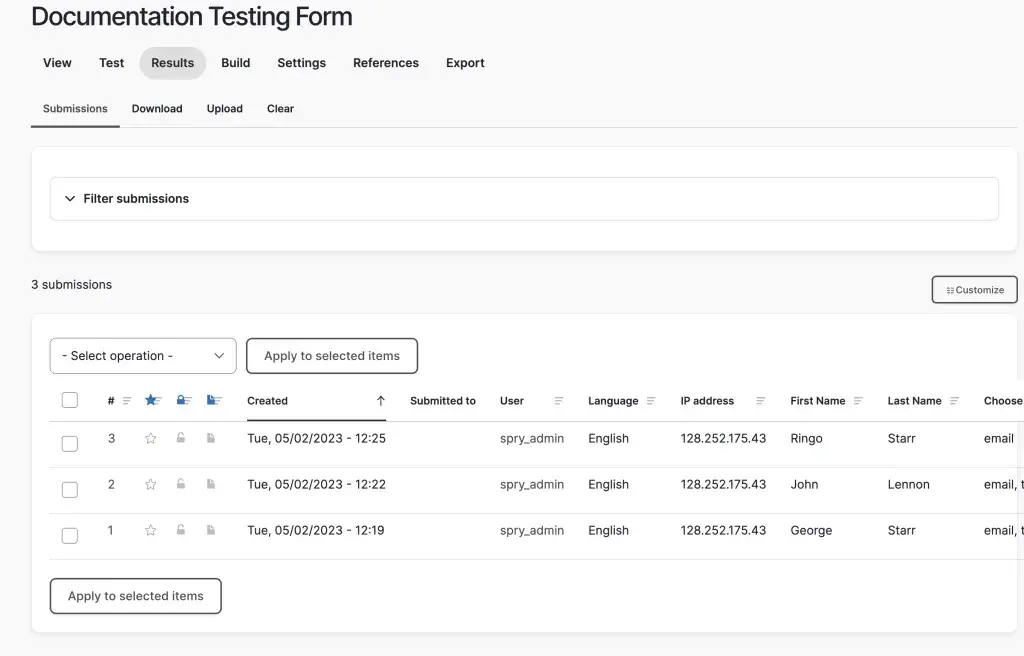Viewport: 1024px width, 656px height.
Task: Switch to the Build tab
Action: (235, 63)
